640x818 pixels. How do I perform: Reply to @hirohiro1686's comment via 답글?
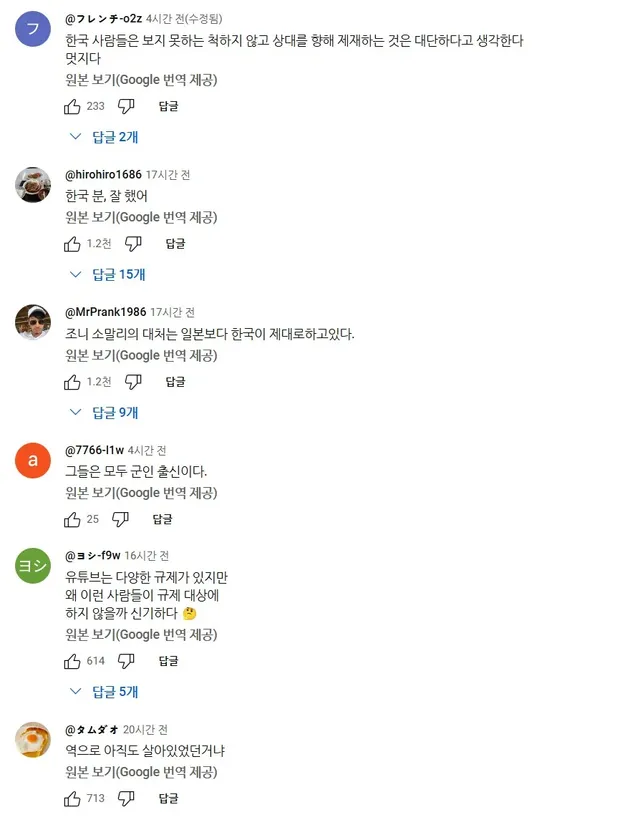point(175,244)
